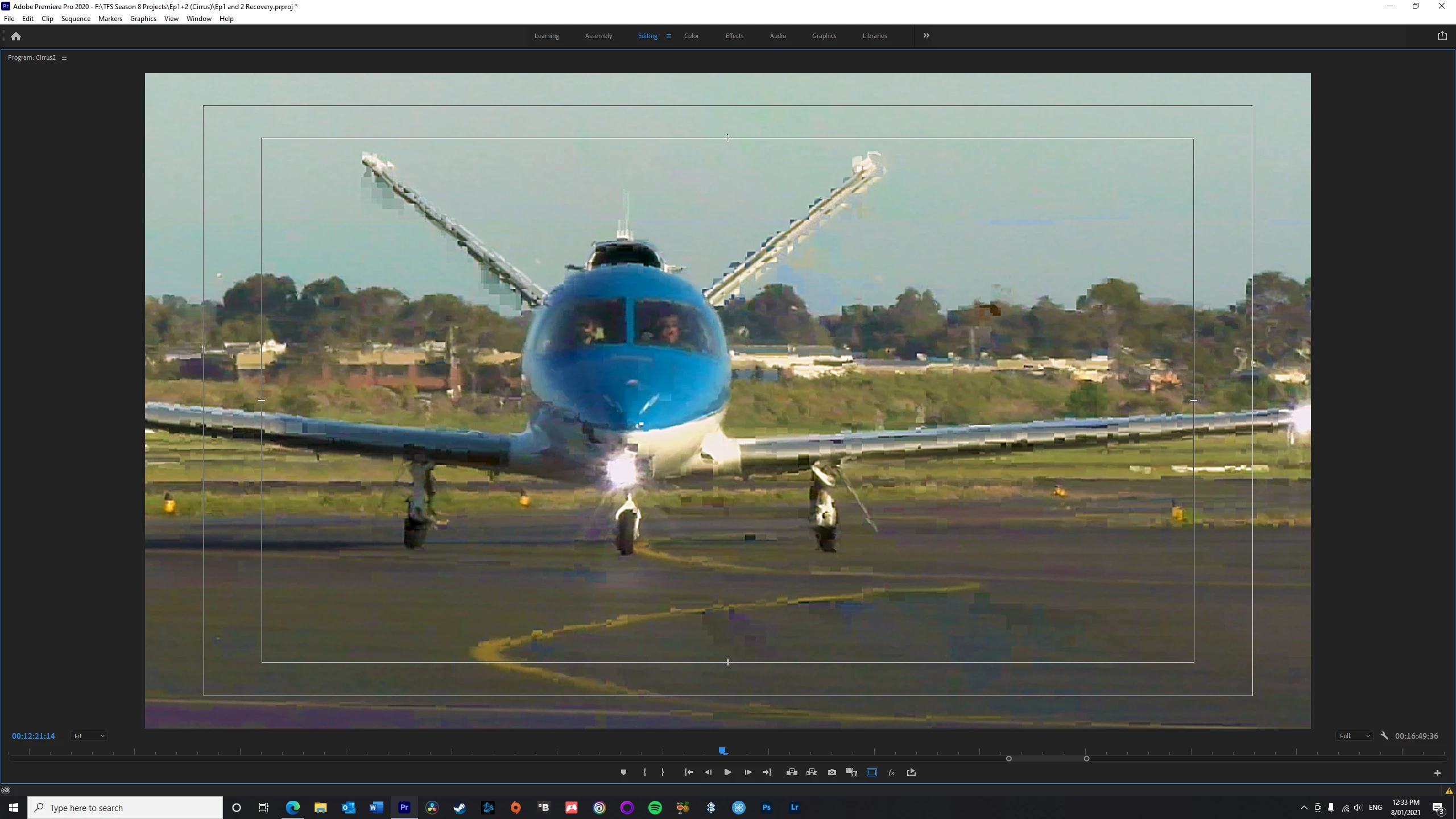Toggle the Safe Margins button off

(x=872, y=772)
